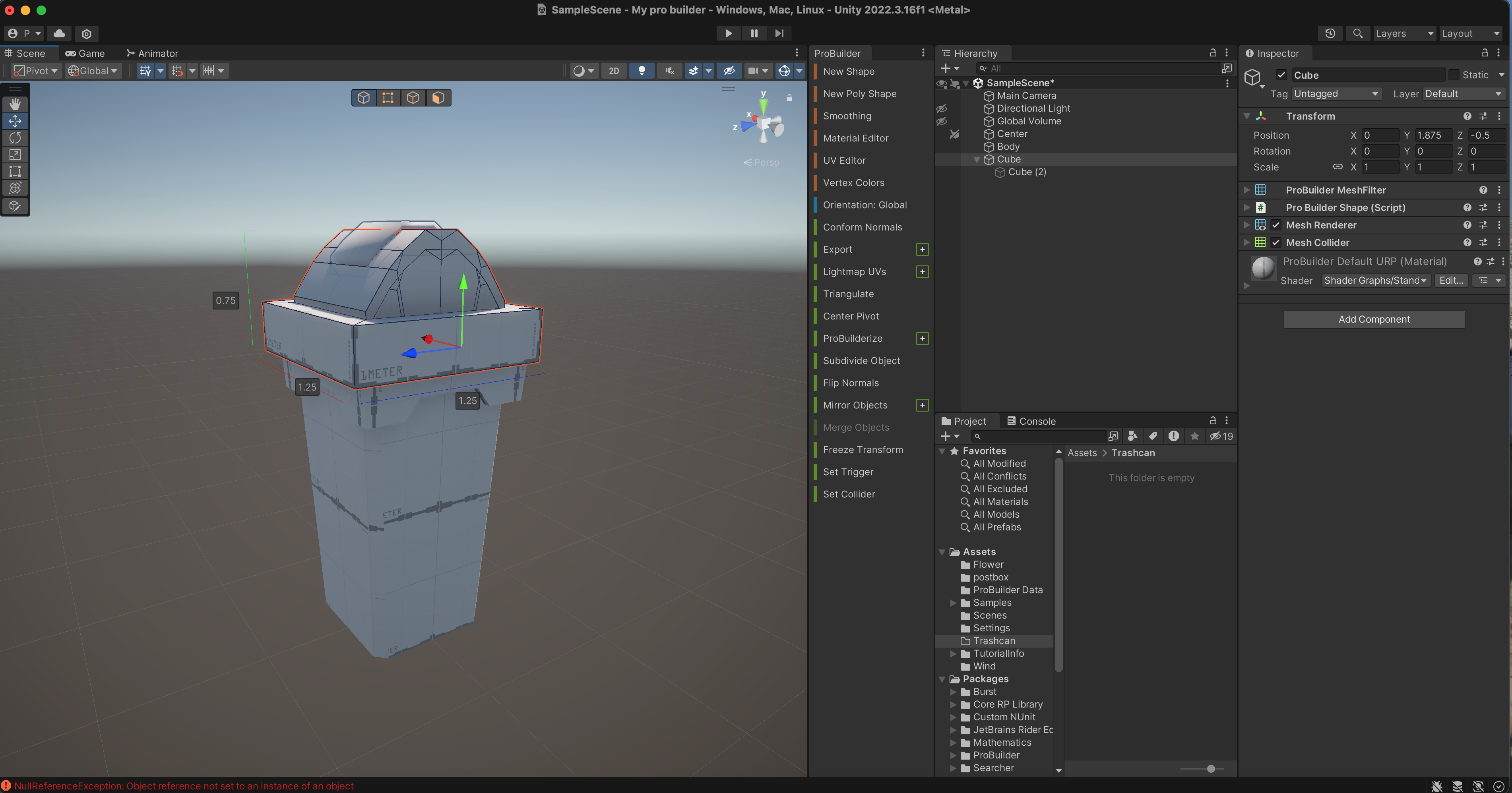Viewport: 1512px width, 793px height.
Task: Select the Rotate tool
Action: coord(15,138)
